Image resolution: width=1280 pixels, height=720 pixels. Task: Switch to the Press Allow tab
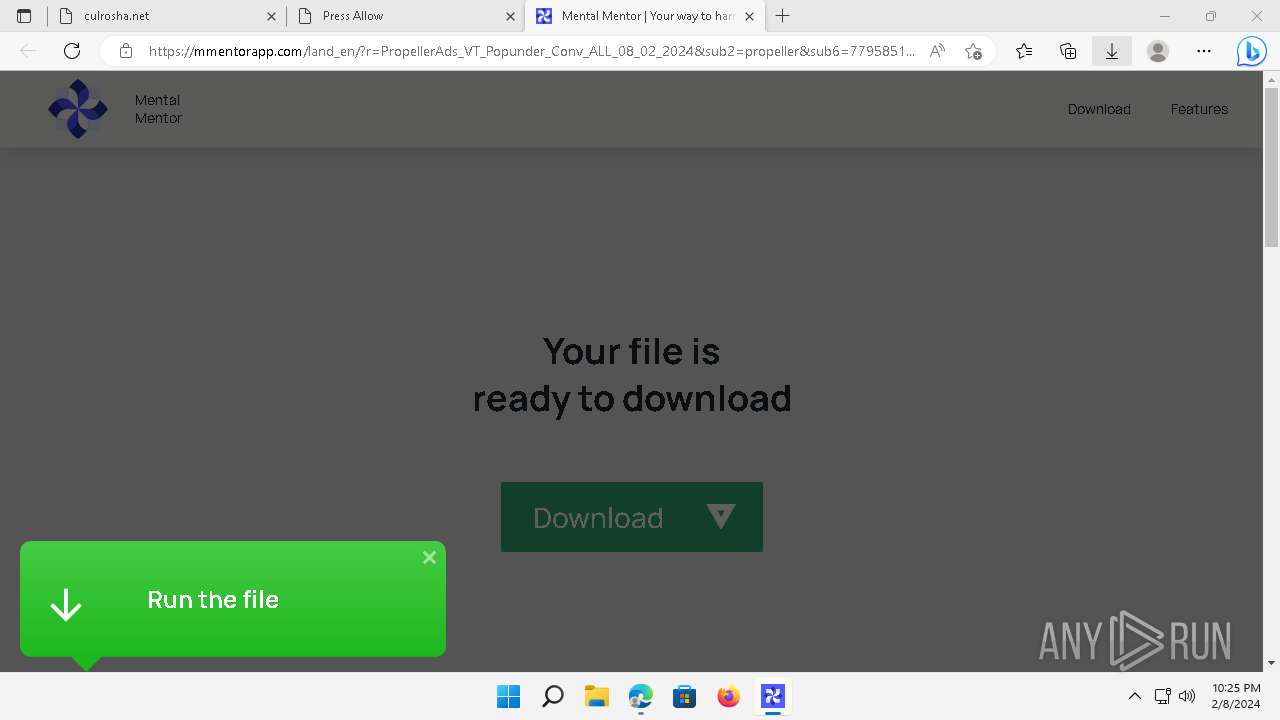point(405,16)
